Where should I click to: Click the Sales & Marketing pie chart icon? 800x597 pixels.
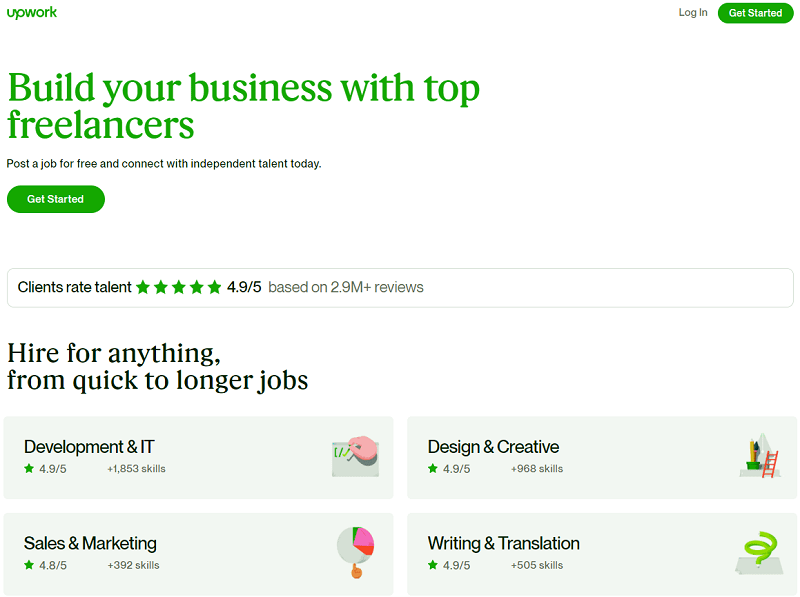click(356, 552)
